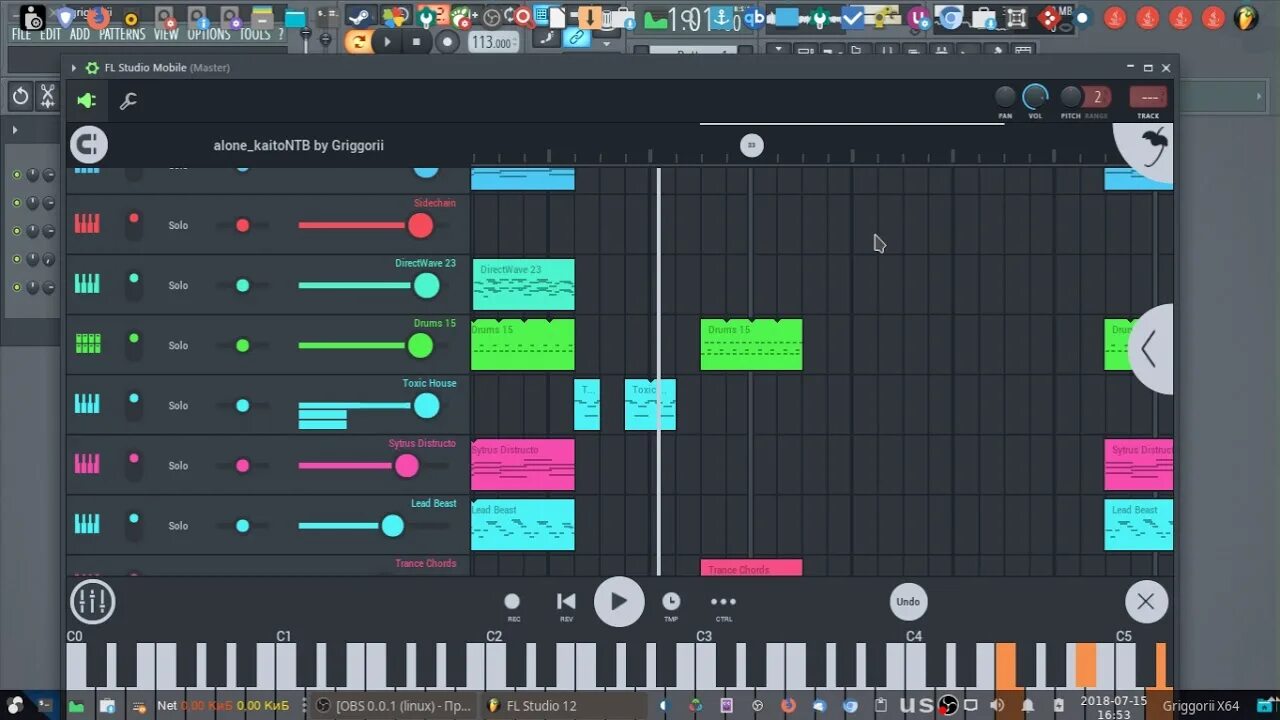The height and width of the screenshot is (720, 1280).
Task: Select the Sidechain track instrument icon
Action: pyautogui.click(x=87, y=224)
